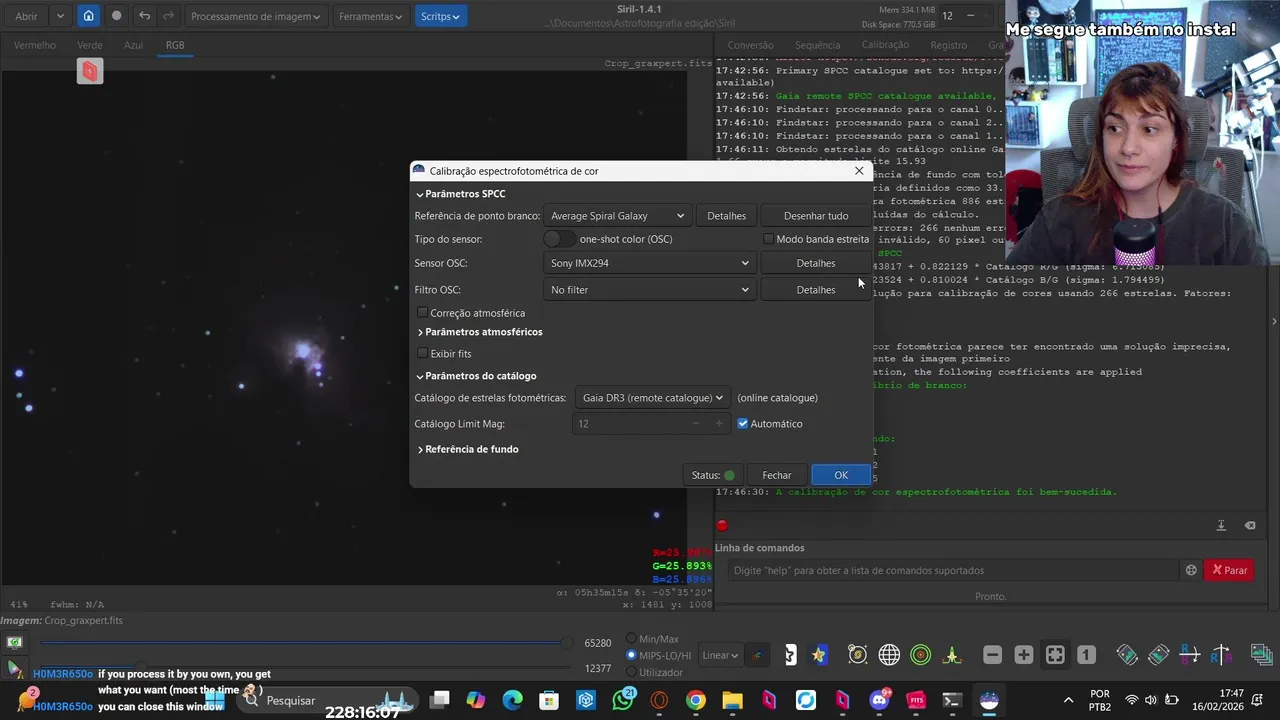Viewport: 1280px width, 720px height.
Task: Click the zoom in plus icon
Action: pos(1024,655)
